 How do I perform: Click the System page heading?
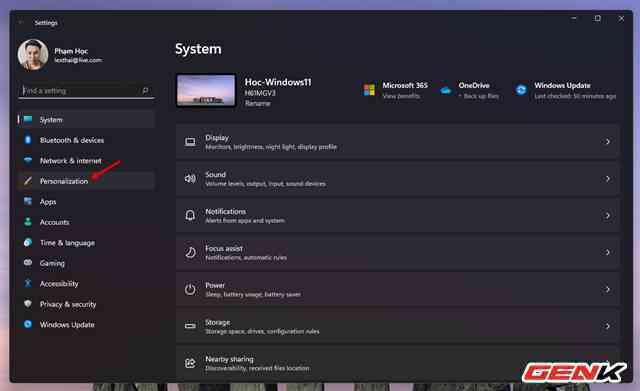click(x=198, y=49)
